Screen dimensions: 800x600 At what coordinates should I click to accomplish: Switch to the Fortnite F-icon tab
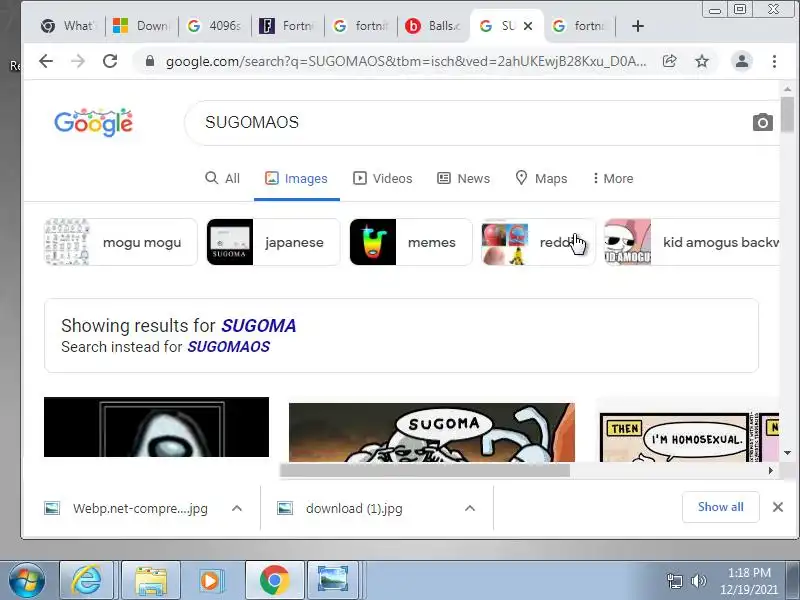point(287,26)
